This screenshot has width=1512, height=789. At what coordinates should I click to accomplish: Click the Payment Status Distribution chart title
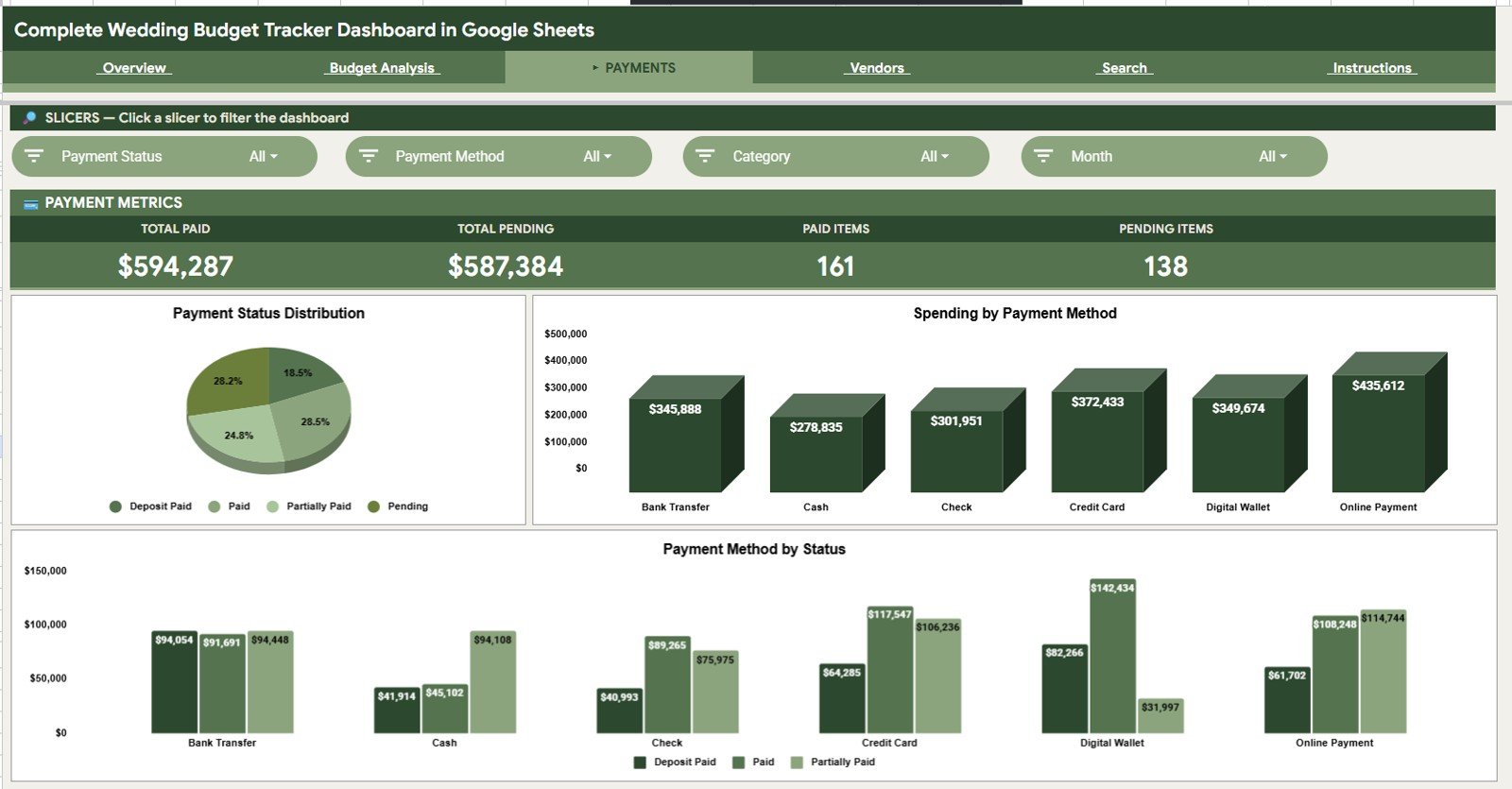(268, 314)
